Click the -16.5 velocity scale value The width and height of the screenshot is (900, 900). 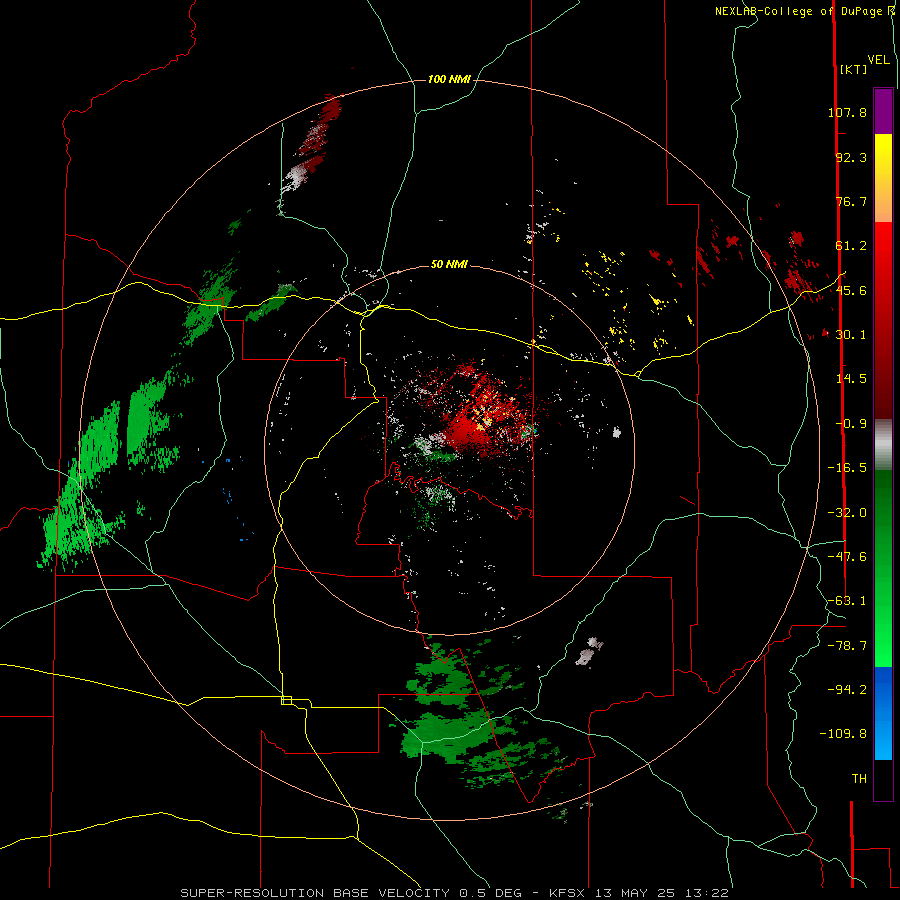[x=847, y=468]
